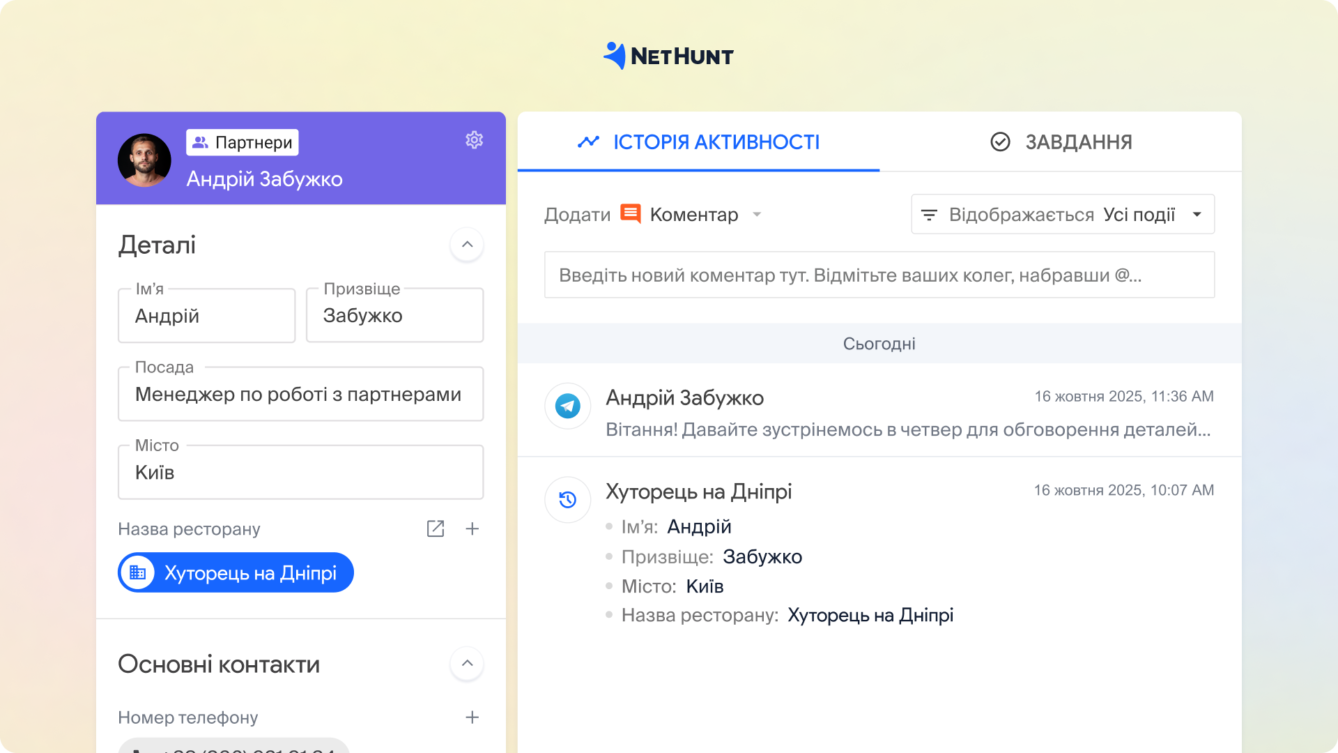This screenshot has width=1338, height=753.
Task: Click the Хуторець на Дніпрі restaurant chip
Action: point(235,572)
